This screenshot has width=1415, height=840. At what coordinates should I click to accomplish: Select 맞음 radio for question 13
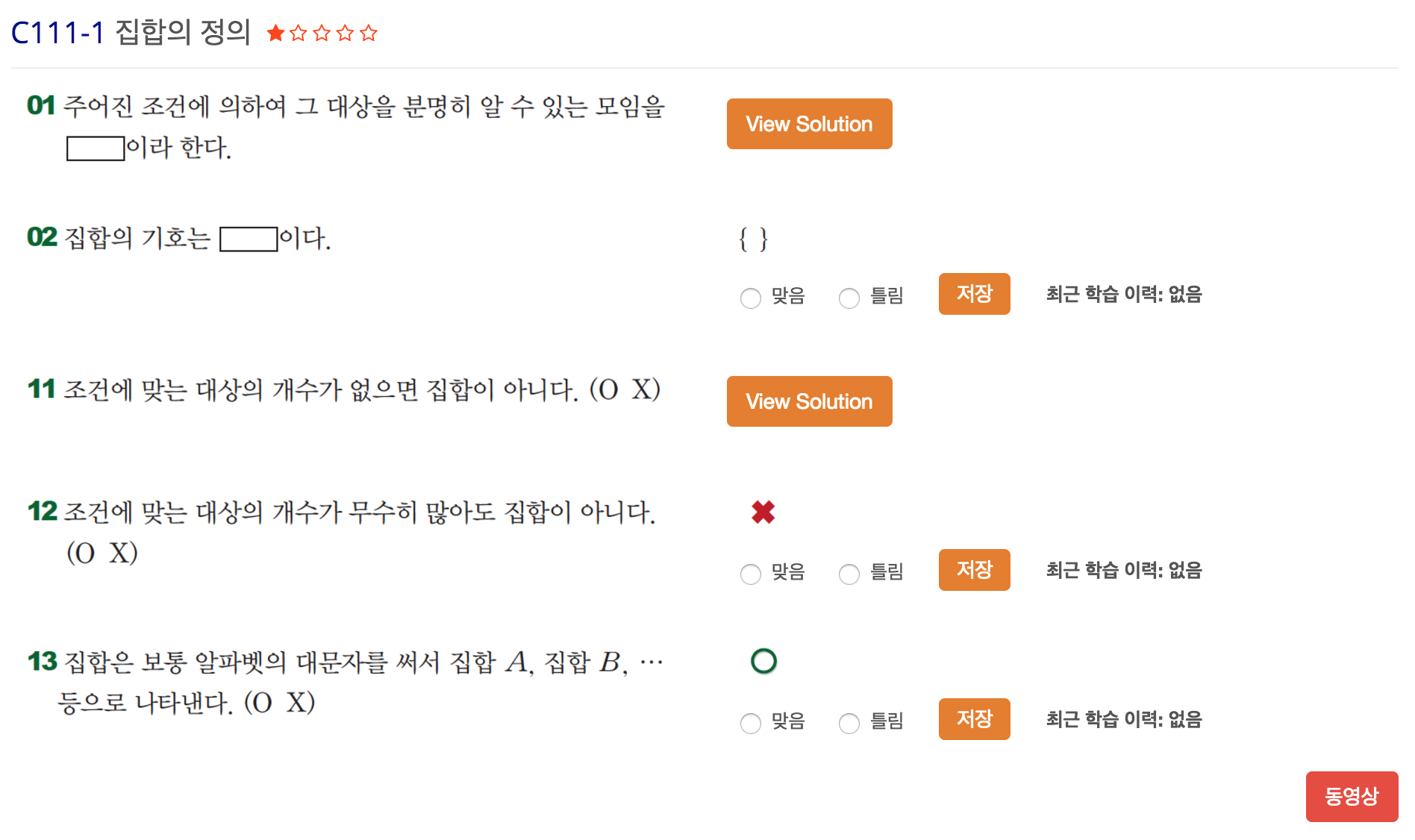pyautogui.click(x=751, y=723)
